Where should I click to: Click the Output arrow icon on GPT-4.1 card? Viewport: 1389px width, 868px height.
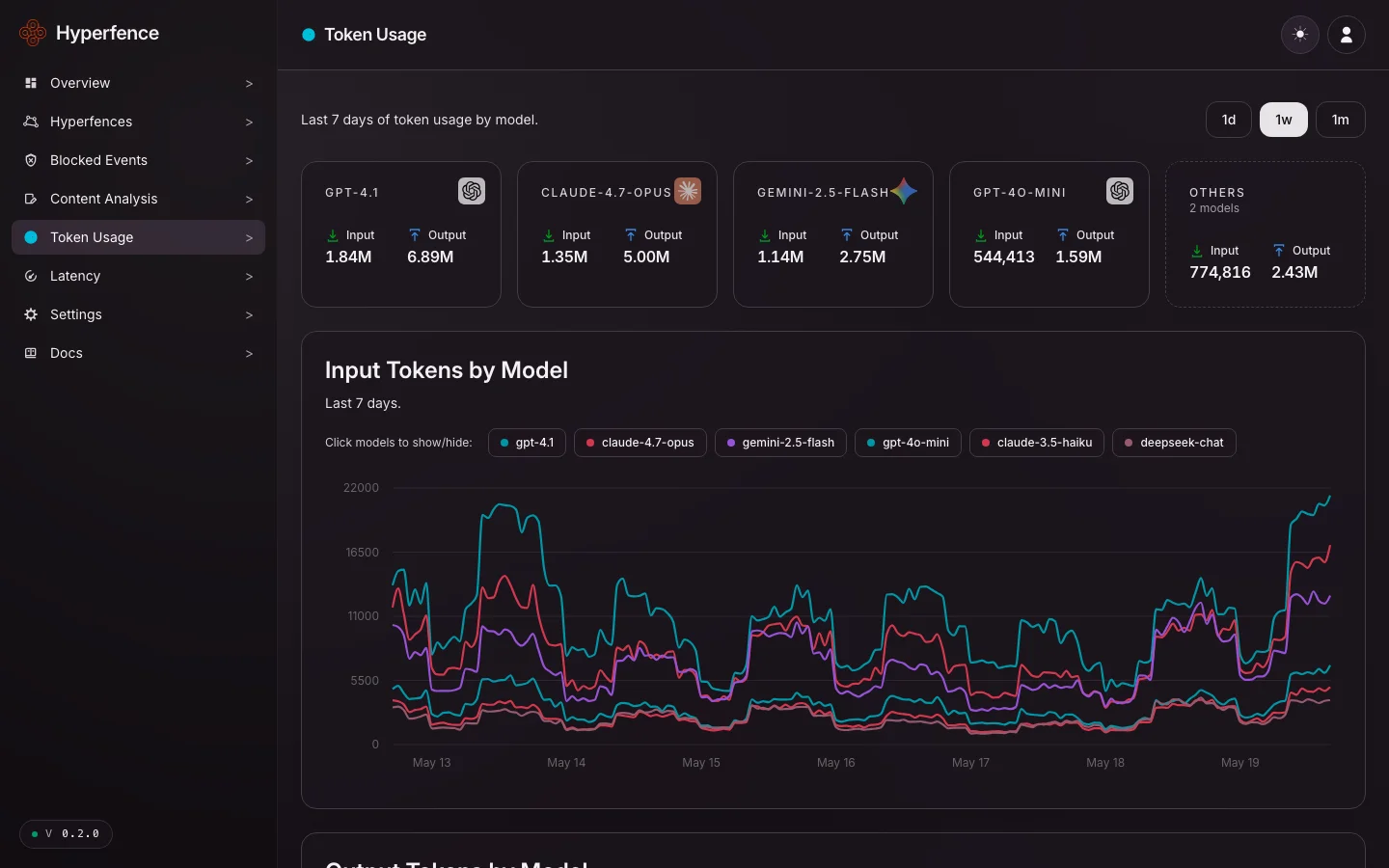coord(415,235)
